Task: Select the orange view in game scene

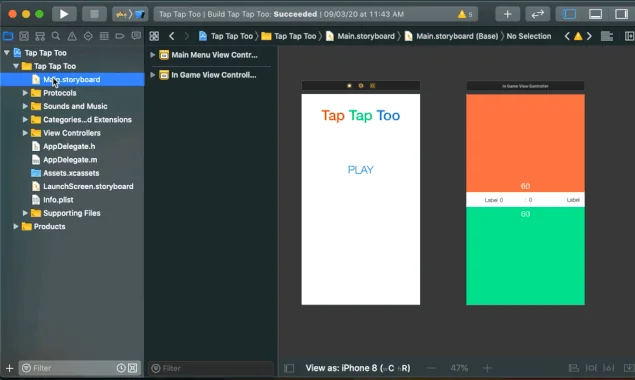Action: 525,143
